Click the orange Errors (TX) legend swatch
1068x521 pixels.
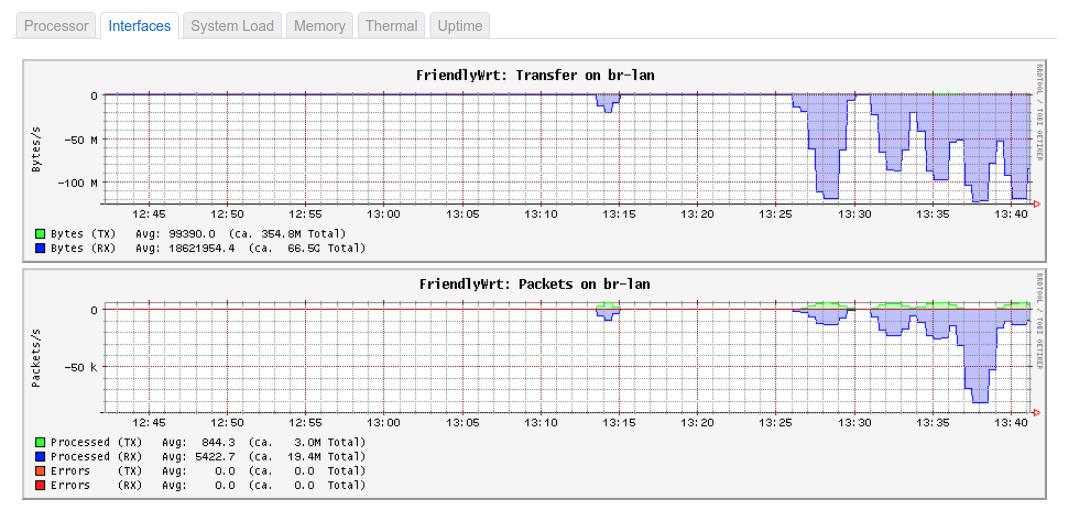point(40,470)
